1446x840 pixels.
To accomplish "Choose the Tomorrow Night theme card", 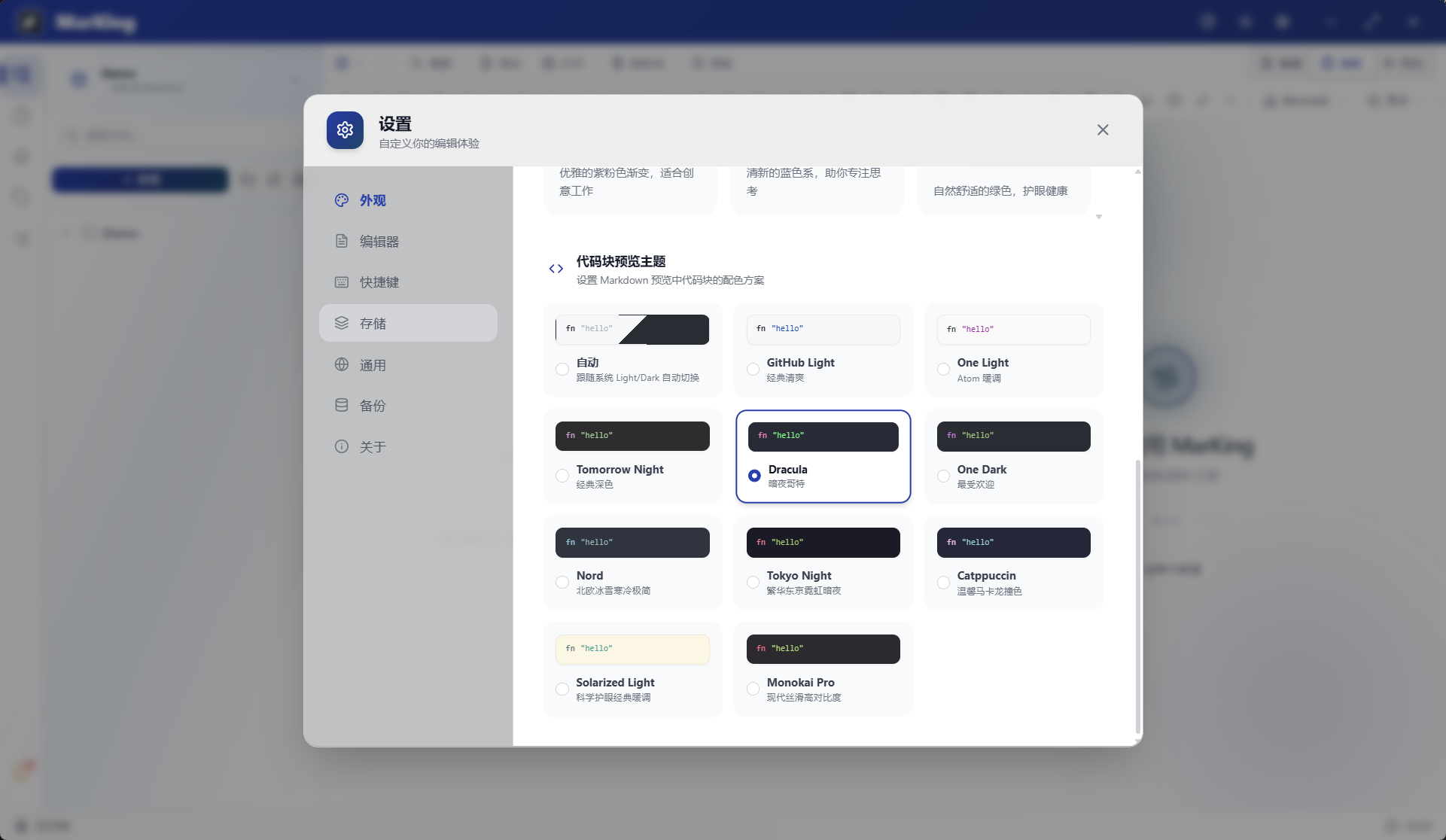I will point(632,456).
